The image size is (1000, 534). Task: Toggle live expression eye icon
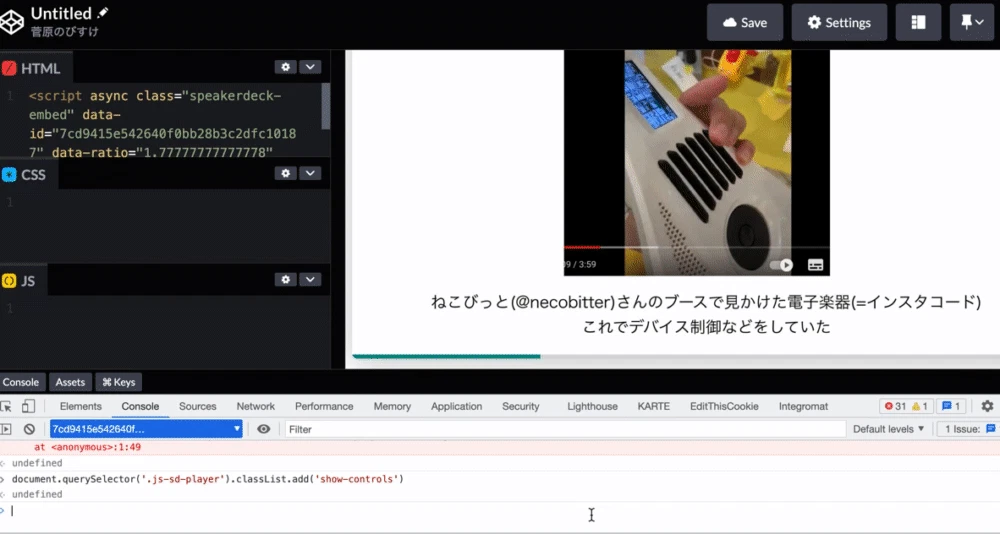tap(263, 429)
